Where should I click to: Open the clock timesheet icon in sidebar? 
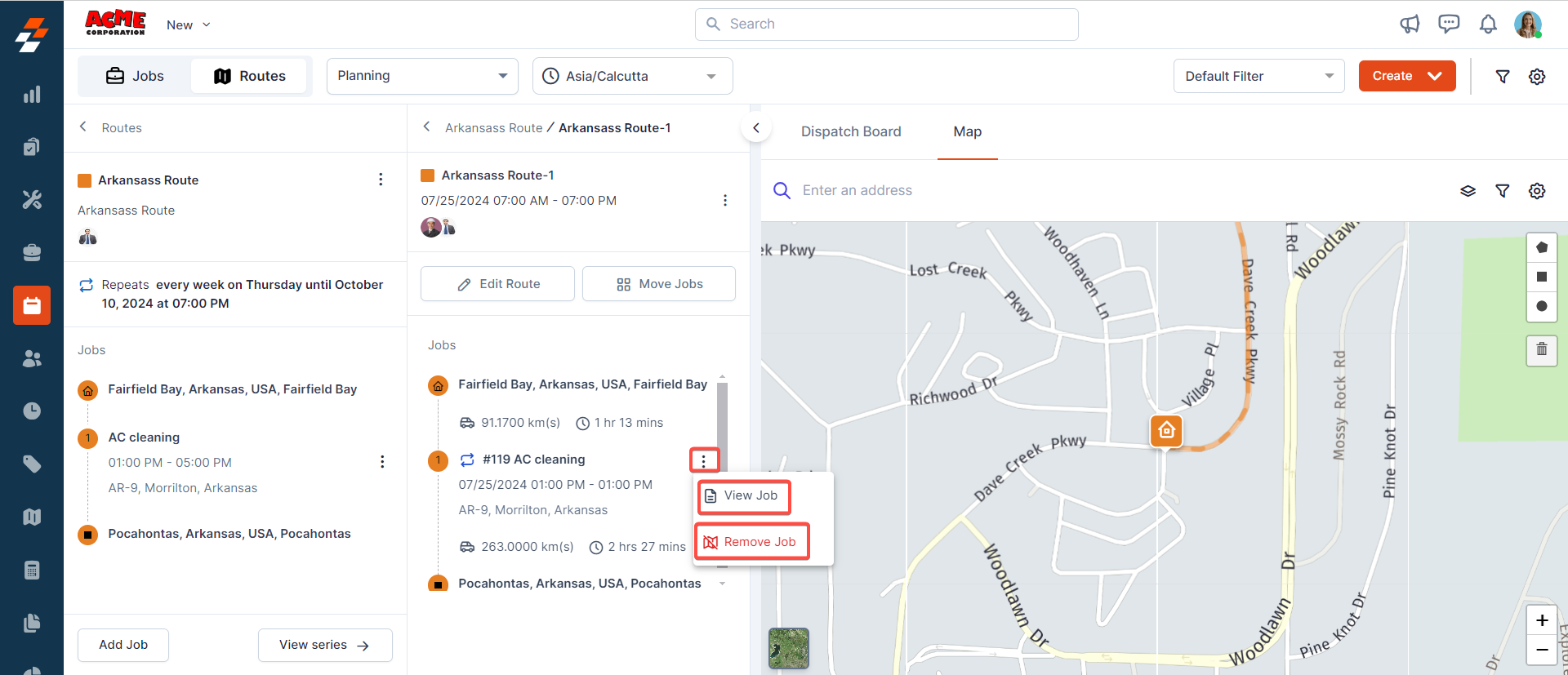pyautogui.click(x=32, y=411)
